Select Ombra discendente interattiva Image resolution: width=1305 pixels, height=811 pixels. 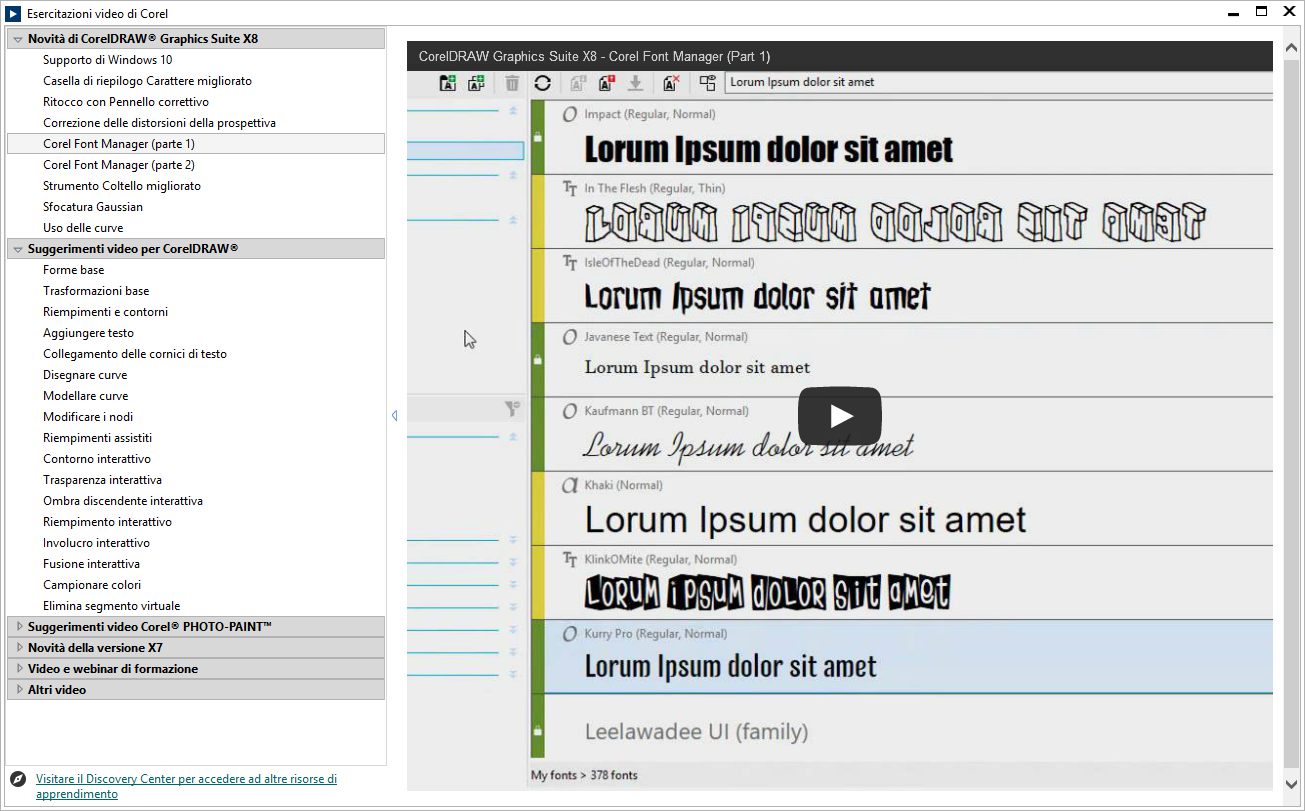123,501
